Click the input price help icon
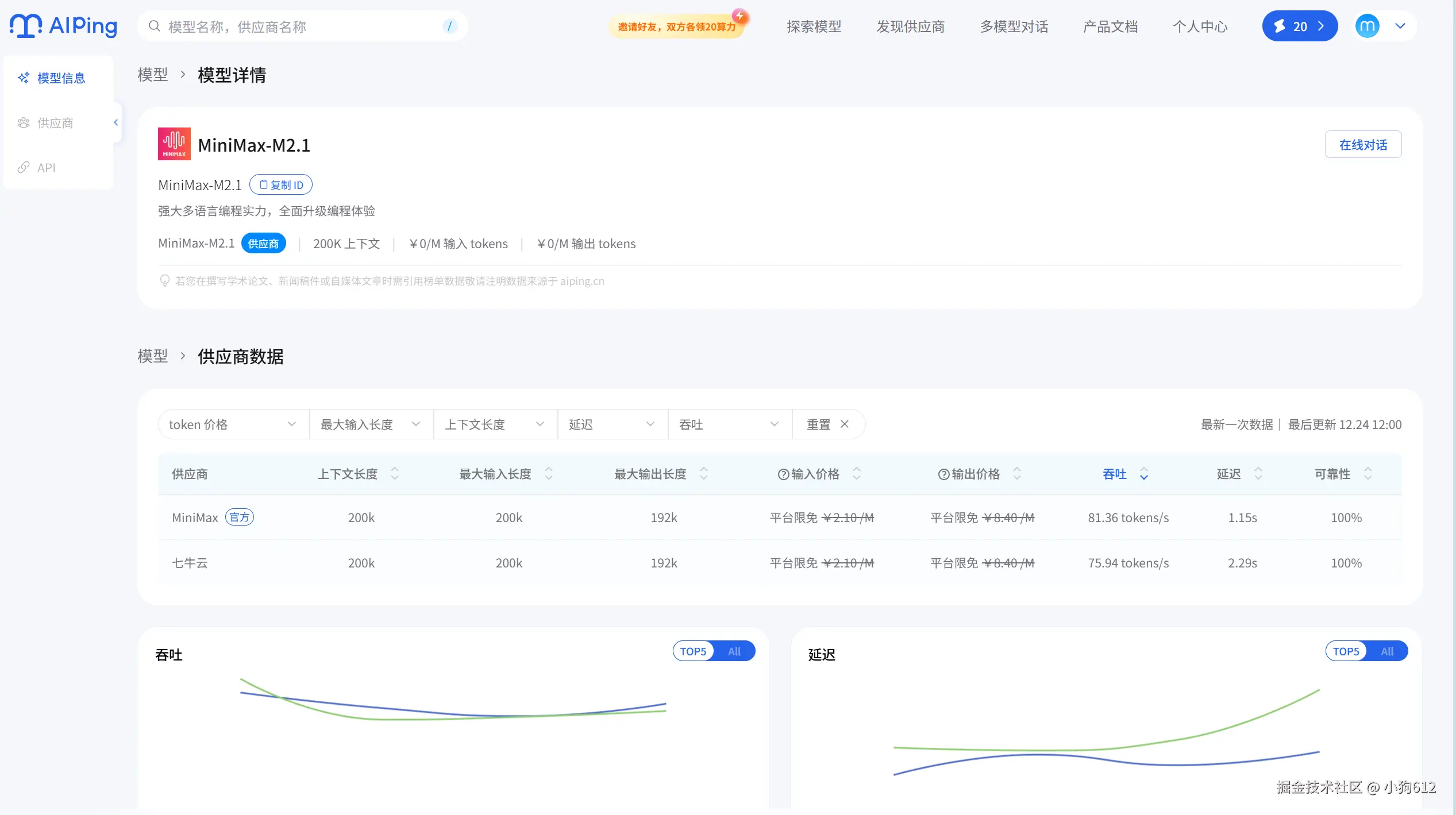1456x815 pixels. coord(783,474)
